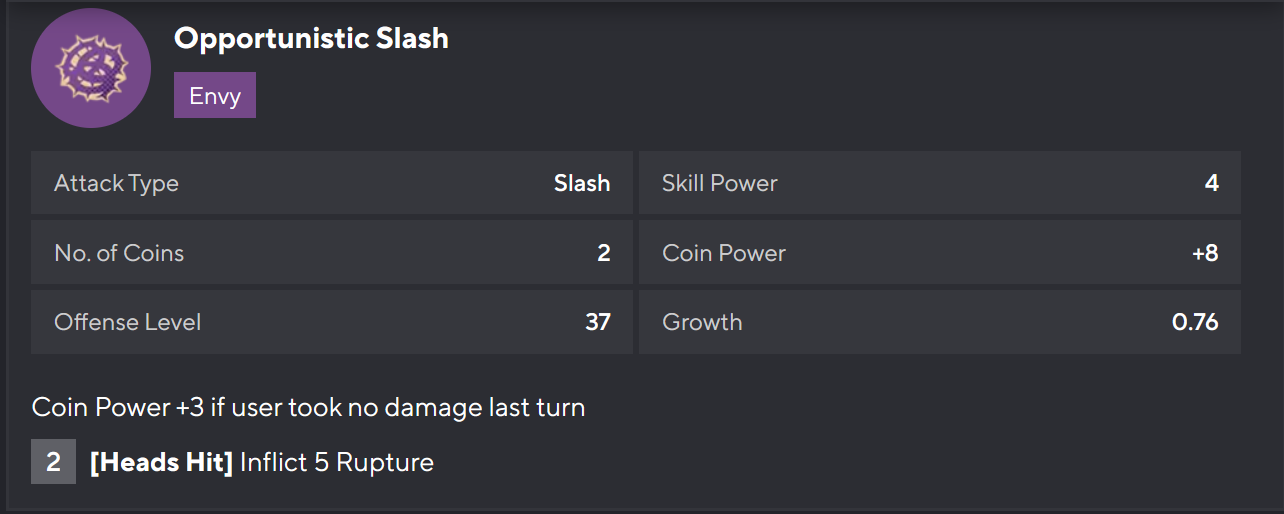Click the Skill Power value 4
Image resolution: width=1284 pixels, height=514 pixels.
click(x=1211, y=183)
